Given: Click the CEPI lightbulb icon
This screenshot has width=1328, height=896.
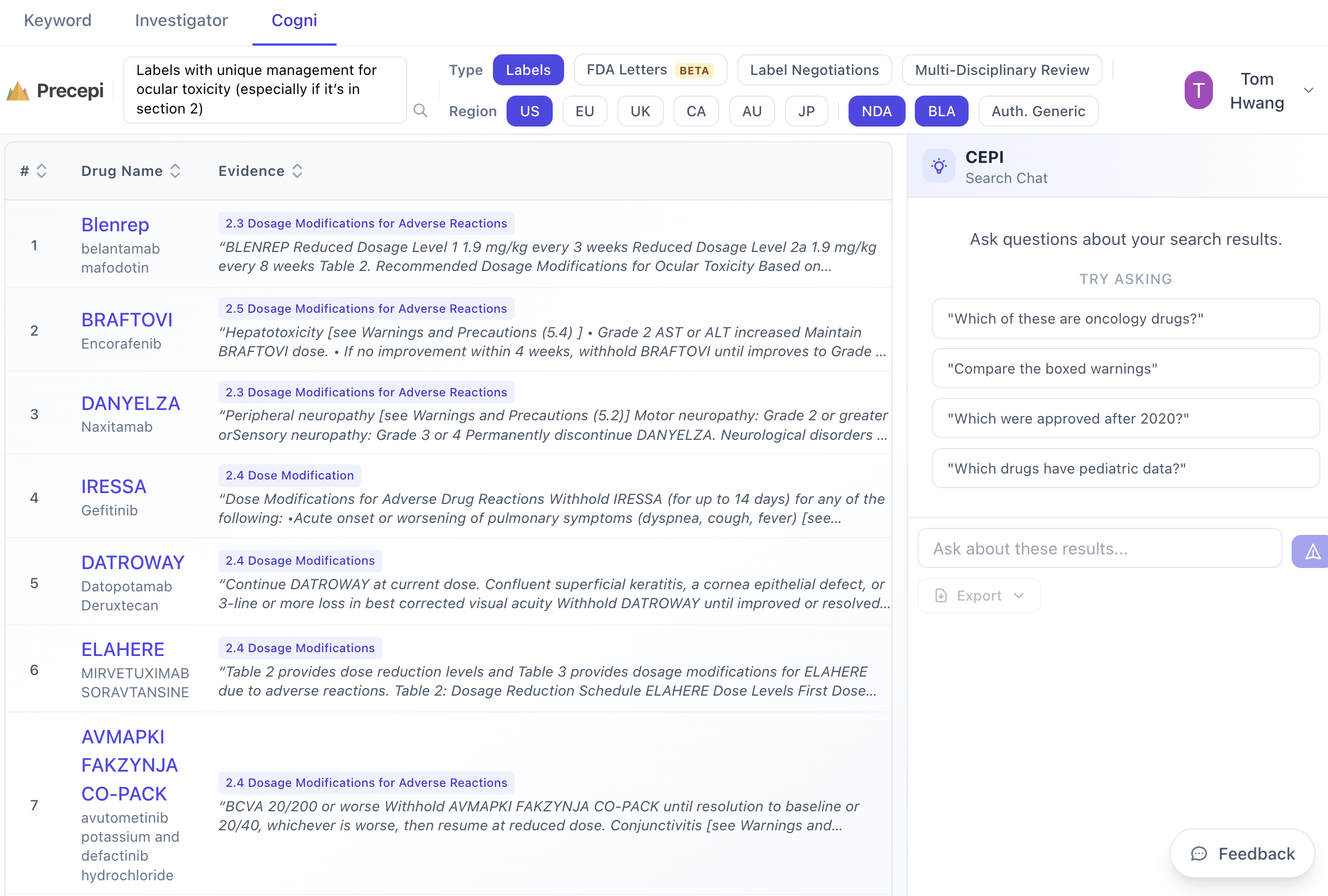Looking at the screenshot, I should click(x=939, y=166).
